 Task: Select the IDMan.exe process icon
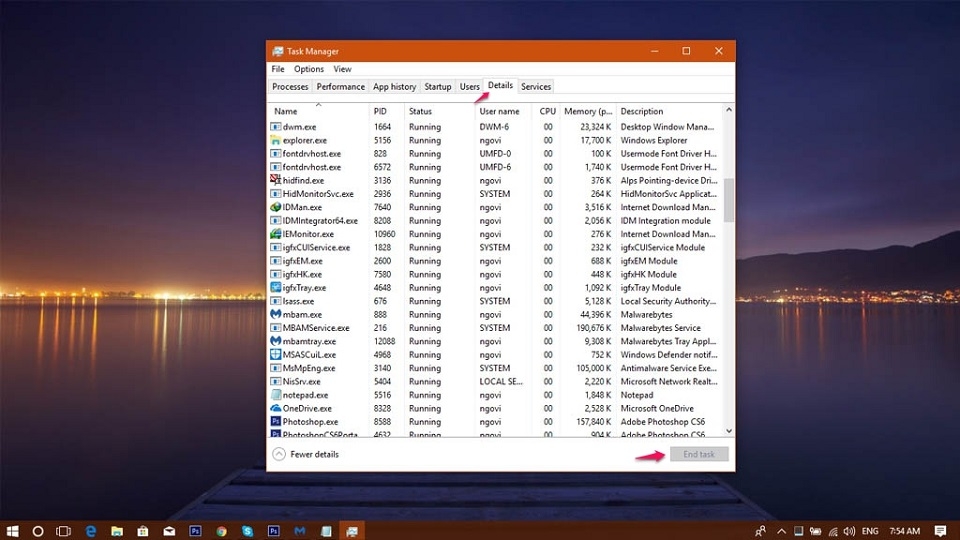click(276, 207)
